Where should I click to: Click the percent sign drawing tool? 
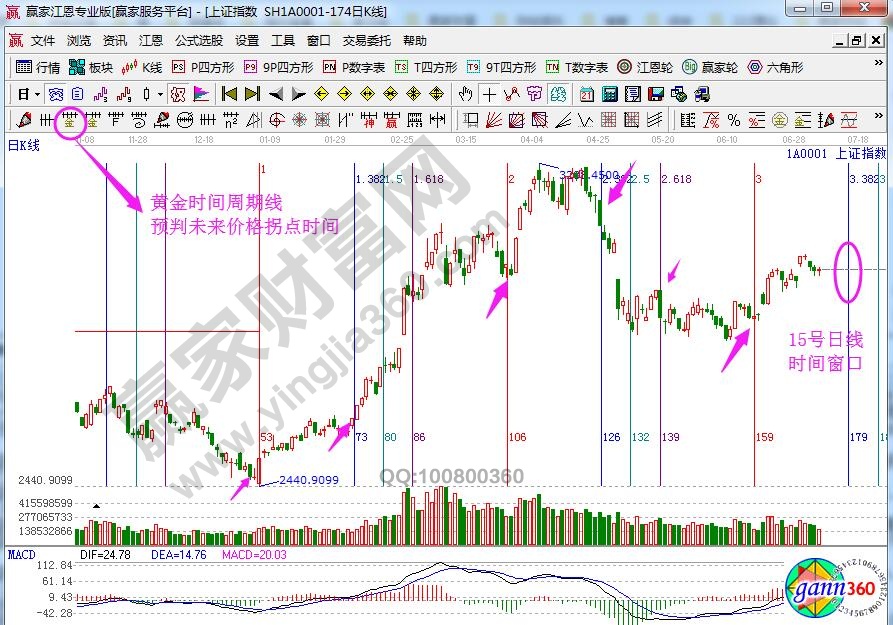point(733,120)
